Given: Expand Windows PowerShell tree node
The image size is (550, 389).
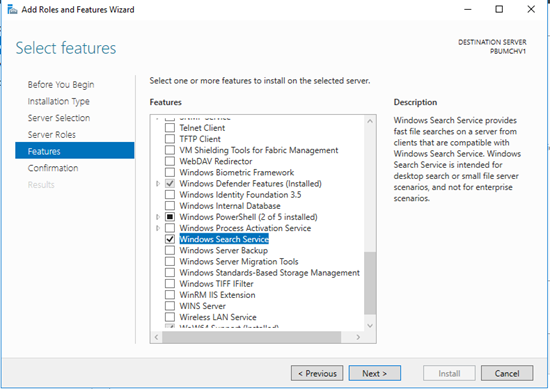Looking at the screenshot, I should (x=158, y=217).
